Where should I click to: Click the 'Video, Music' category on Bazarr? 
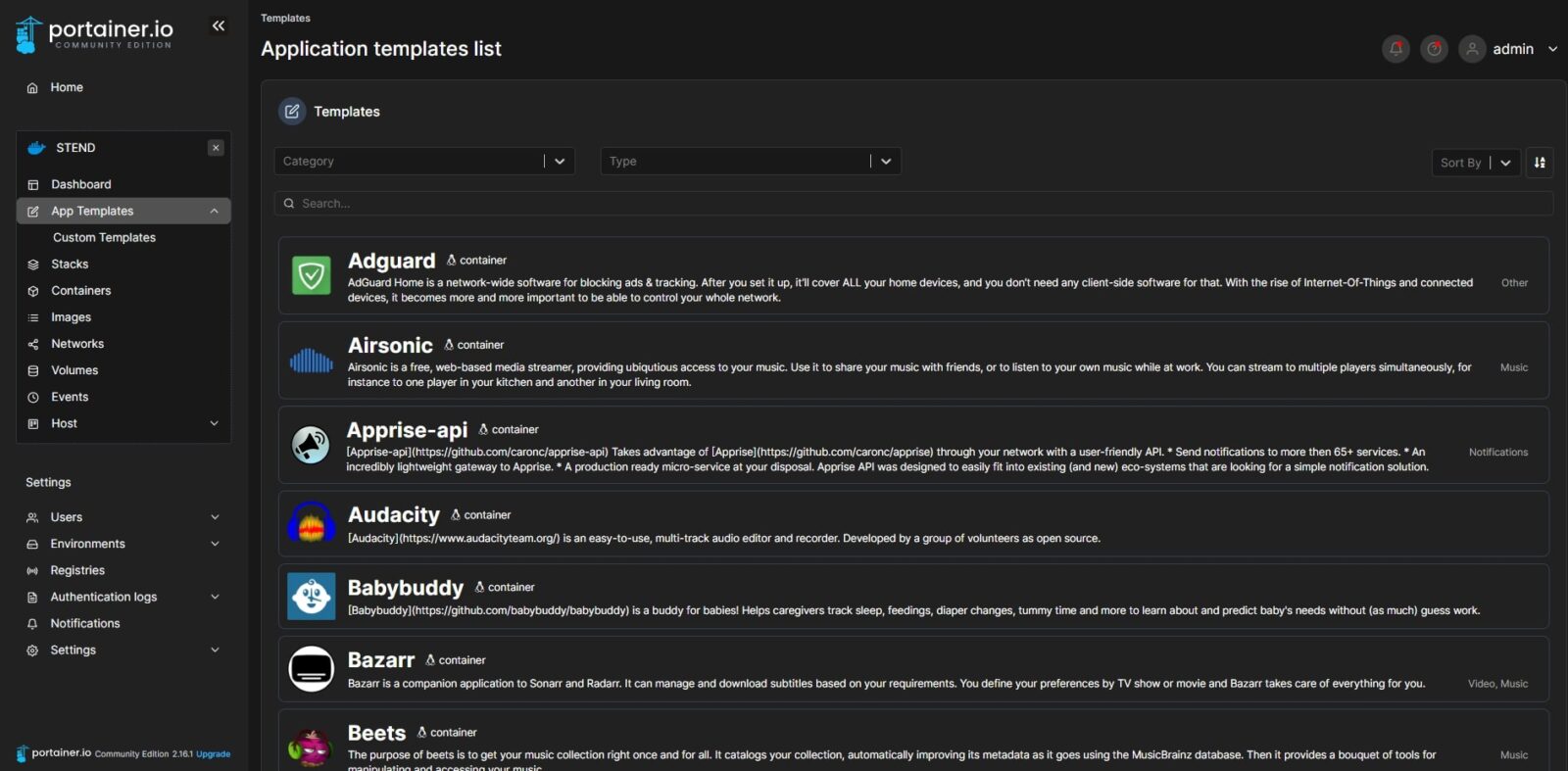point(1497,684)
